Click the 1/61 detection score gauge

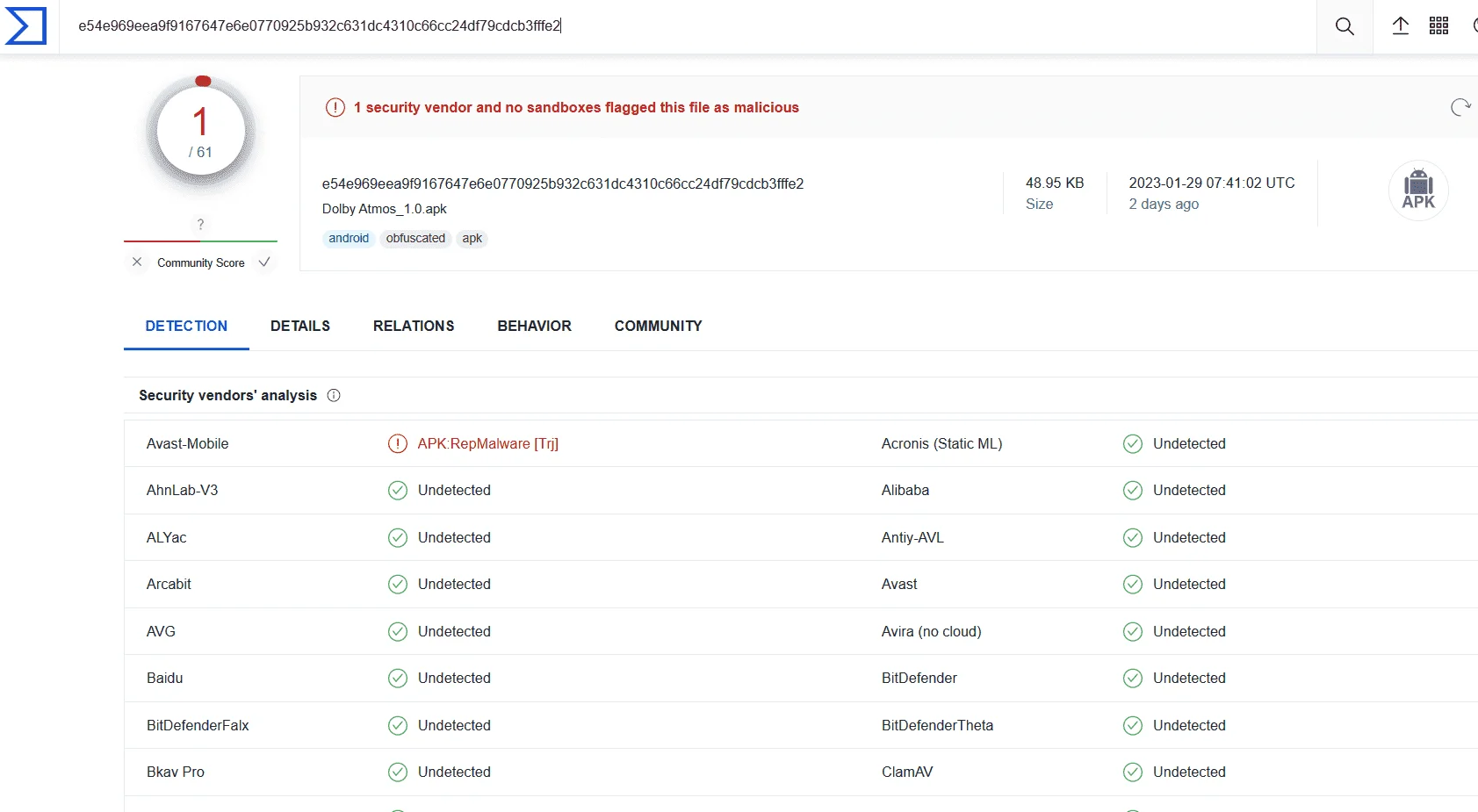(x=201, y=133)
